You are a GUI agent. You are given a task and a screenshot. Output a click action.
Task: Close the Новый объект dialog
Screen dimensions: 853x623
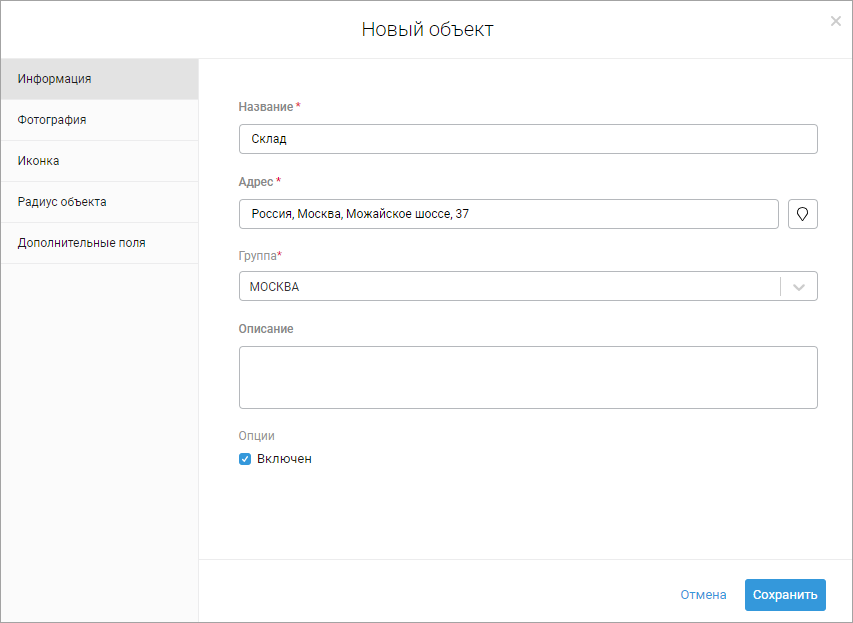coord(835,21)
